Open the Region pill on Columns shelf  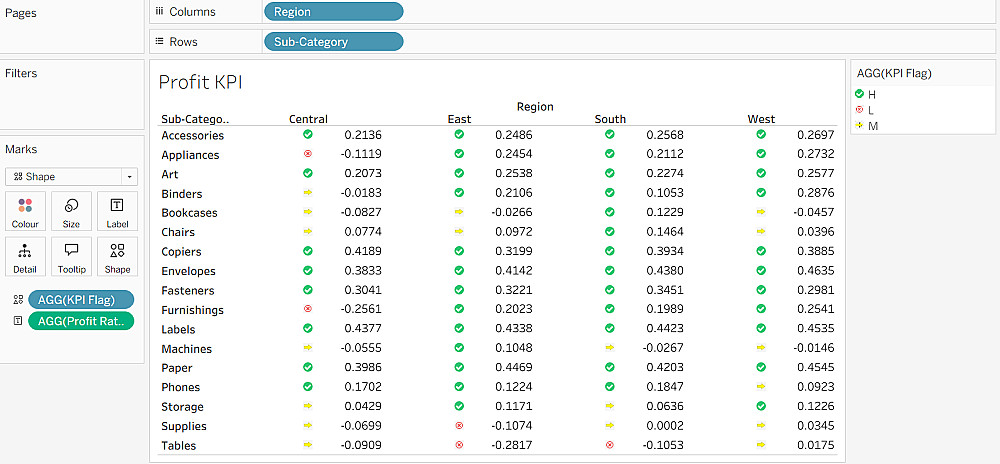point(333,12)
